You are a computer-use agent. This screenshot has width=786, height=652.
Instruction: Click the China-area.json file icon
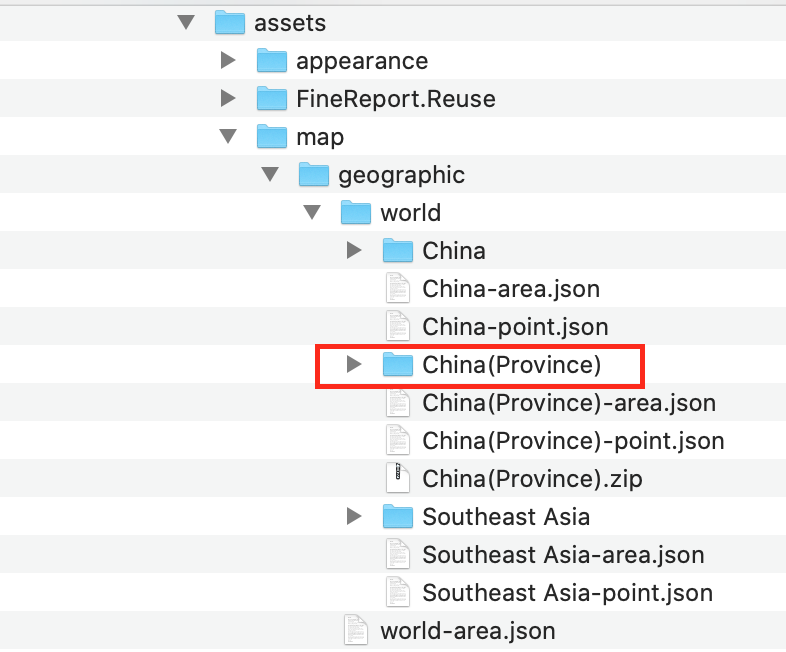tap(398, 288)
